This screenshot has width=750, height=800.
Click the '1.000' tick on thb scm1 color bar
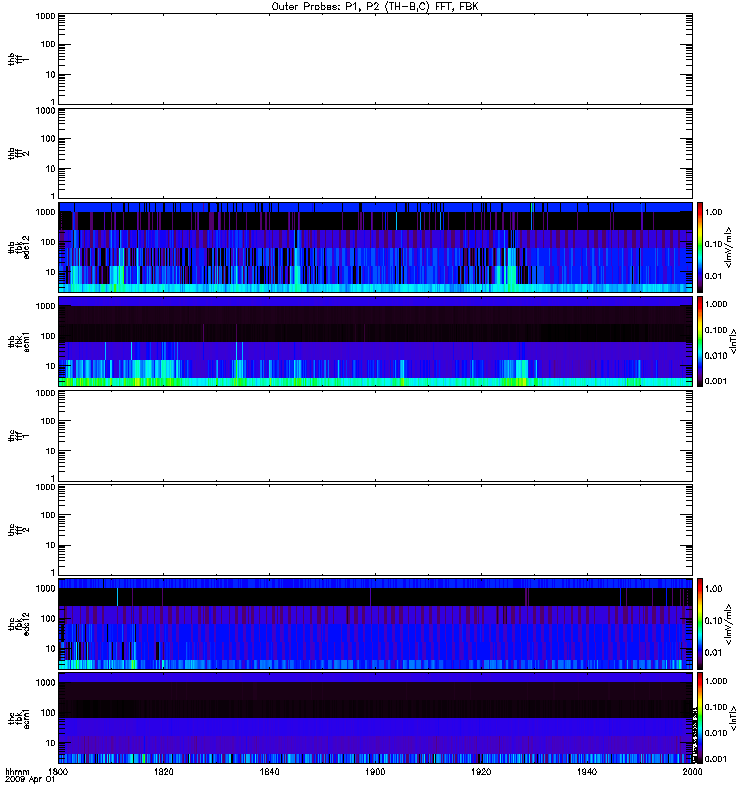[716, 304]
